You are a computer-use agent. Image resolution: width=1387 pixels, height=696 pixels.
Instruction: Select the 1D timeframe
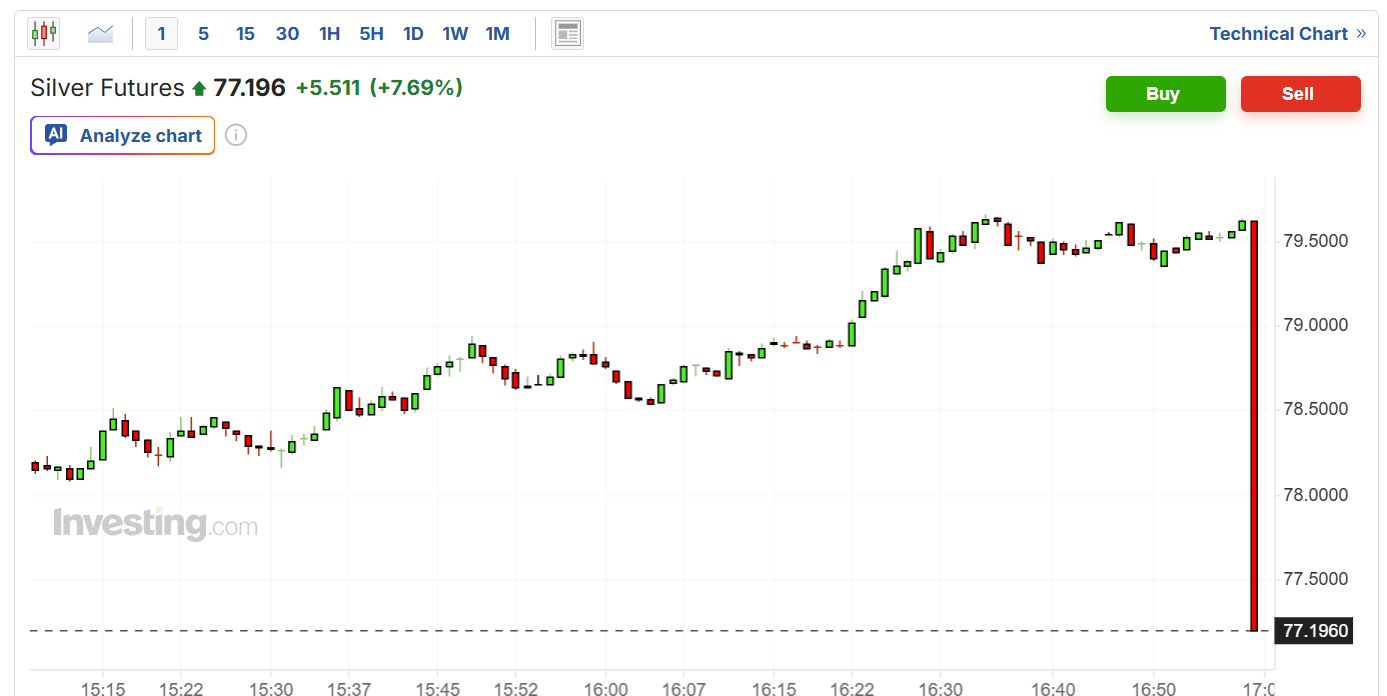[413, 34]
